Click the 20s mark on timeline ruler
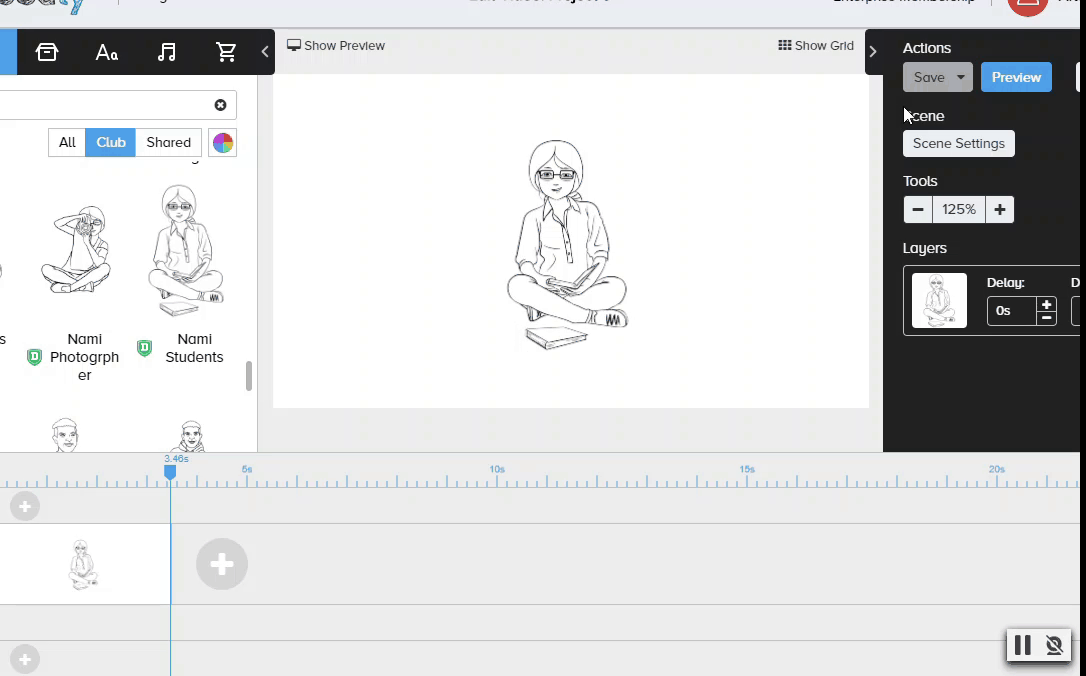Viewport: 1086px width, 676px height. (x=997, y=470)
